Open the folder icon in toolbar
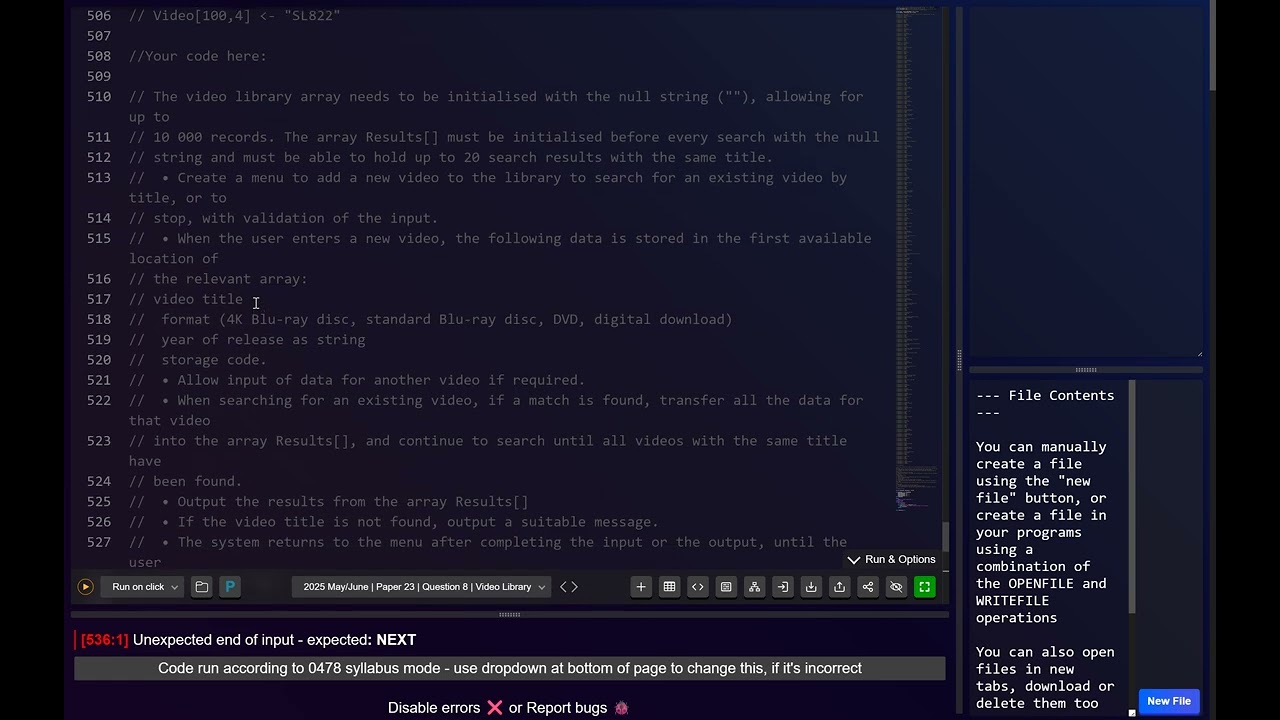Image resolution: width=1280 pixels, height=720 pixels. [x=201, y=587]
